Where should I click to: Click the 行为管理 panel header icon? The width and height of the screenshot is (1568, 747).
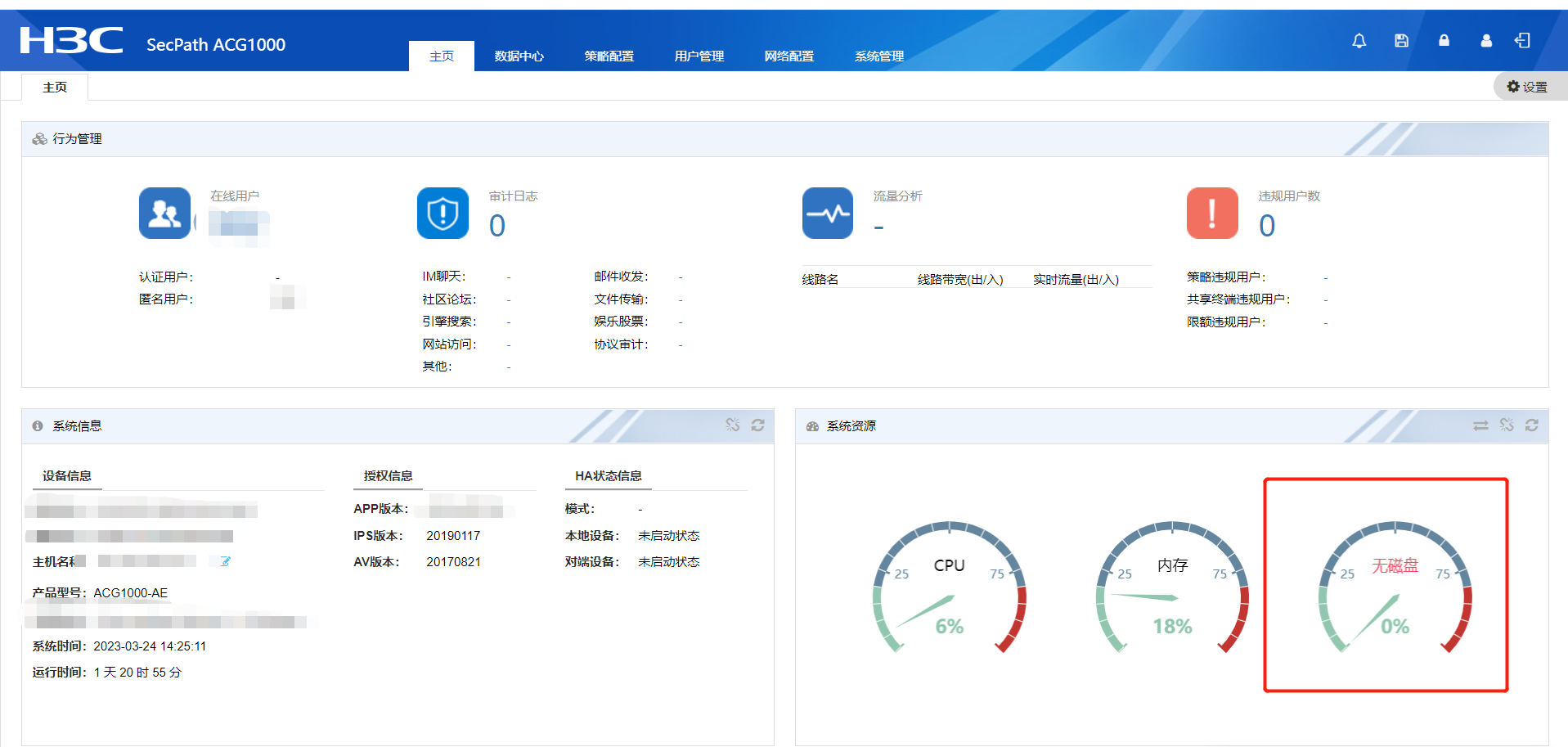pyautogui.click(x=39, y=139)
